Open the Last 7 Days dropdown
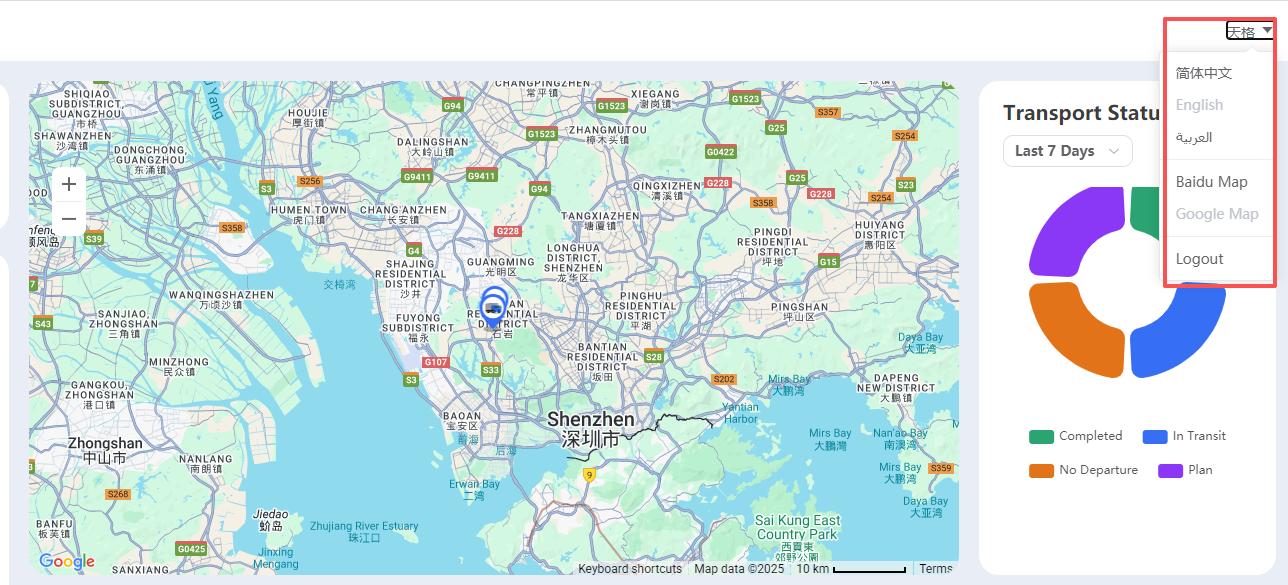The height and width of the screenshot is (585, 1288). tap(1067, 151)
